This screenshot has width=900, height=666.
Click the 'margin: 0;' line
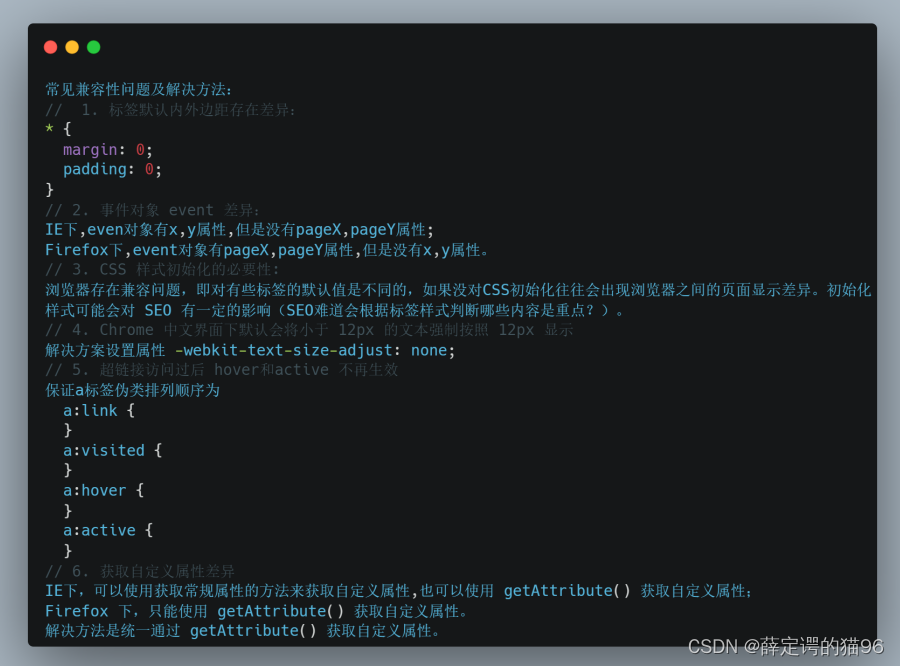click(x=108, y=150)
